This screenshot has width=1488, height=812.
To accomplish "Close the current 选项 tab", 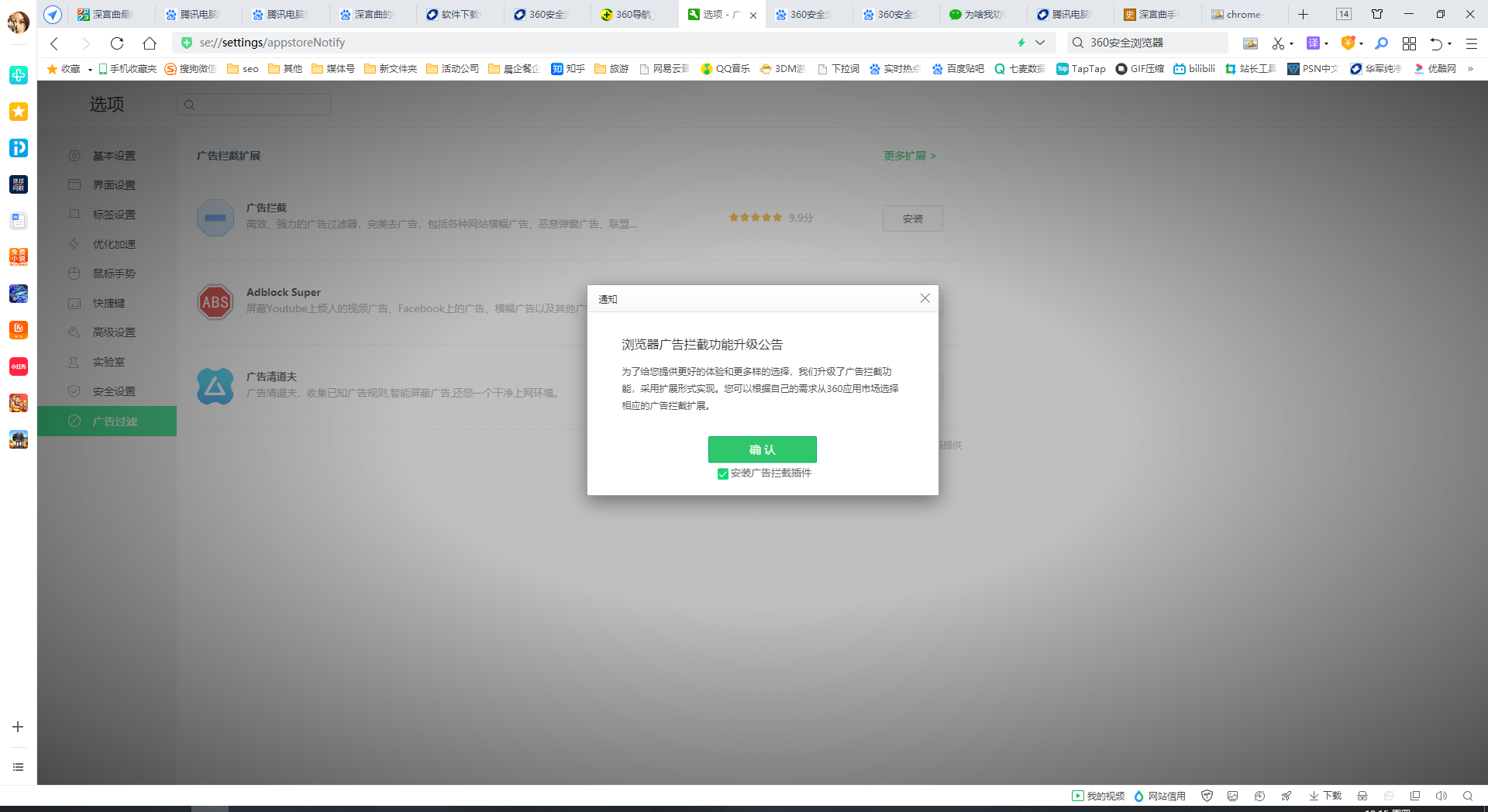I will [753, 15].
